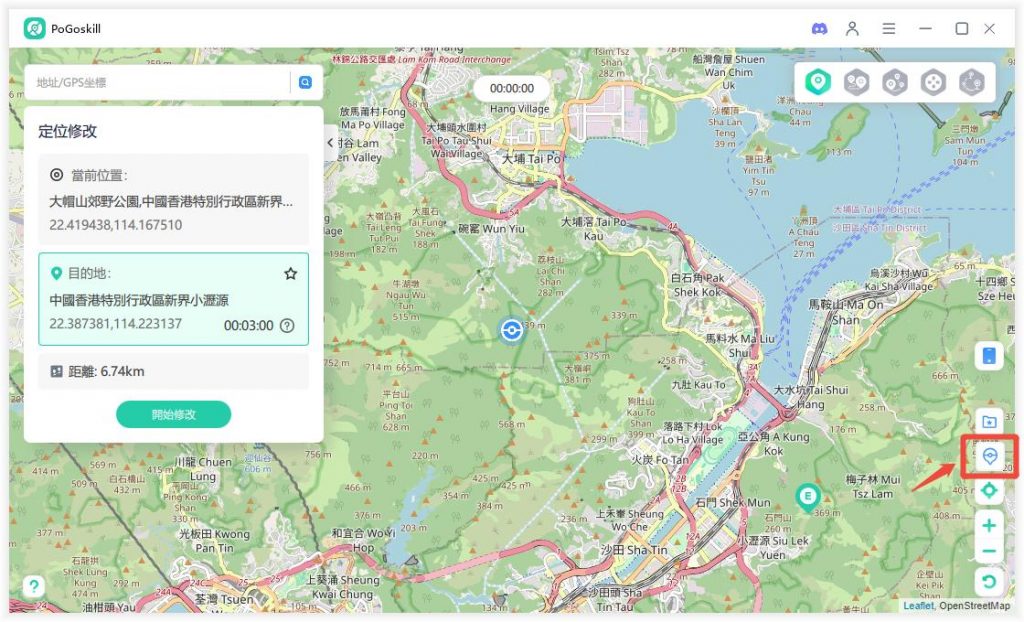Click the Pokéball location pin icon

[989, 456]
